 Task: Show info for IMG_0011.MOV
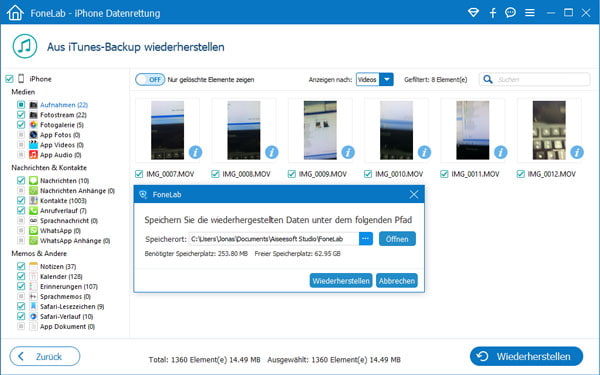point(501,152)
